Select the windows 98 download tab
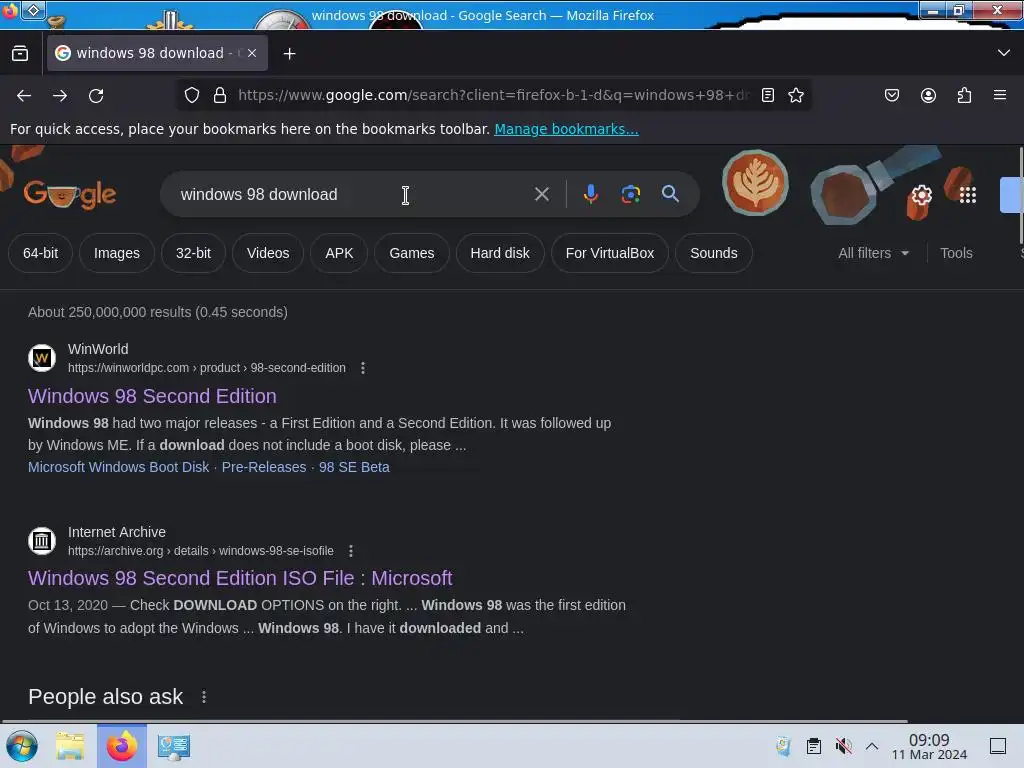The width and height of the screenshot is (1024, 768). click(157, 53)
